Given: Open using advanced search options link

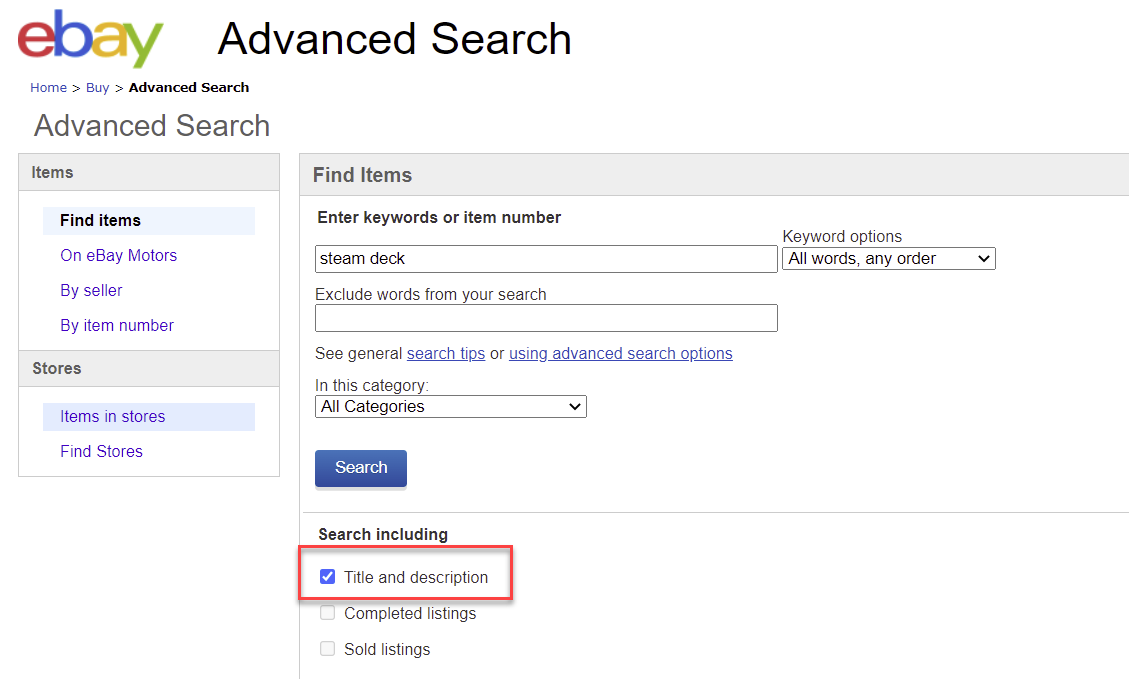Looking at the screenshot, I should coord(620,354).
